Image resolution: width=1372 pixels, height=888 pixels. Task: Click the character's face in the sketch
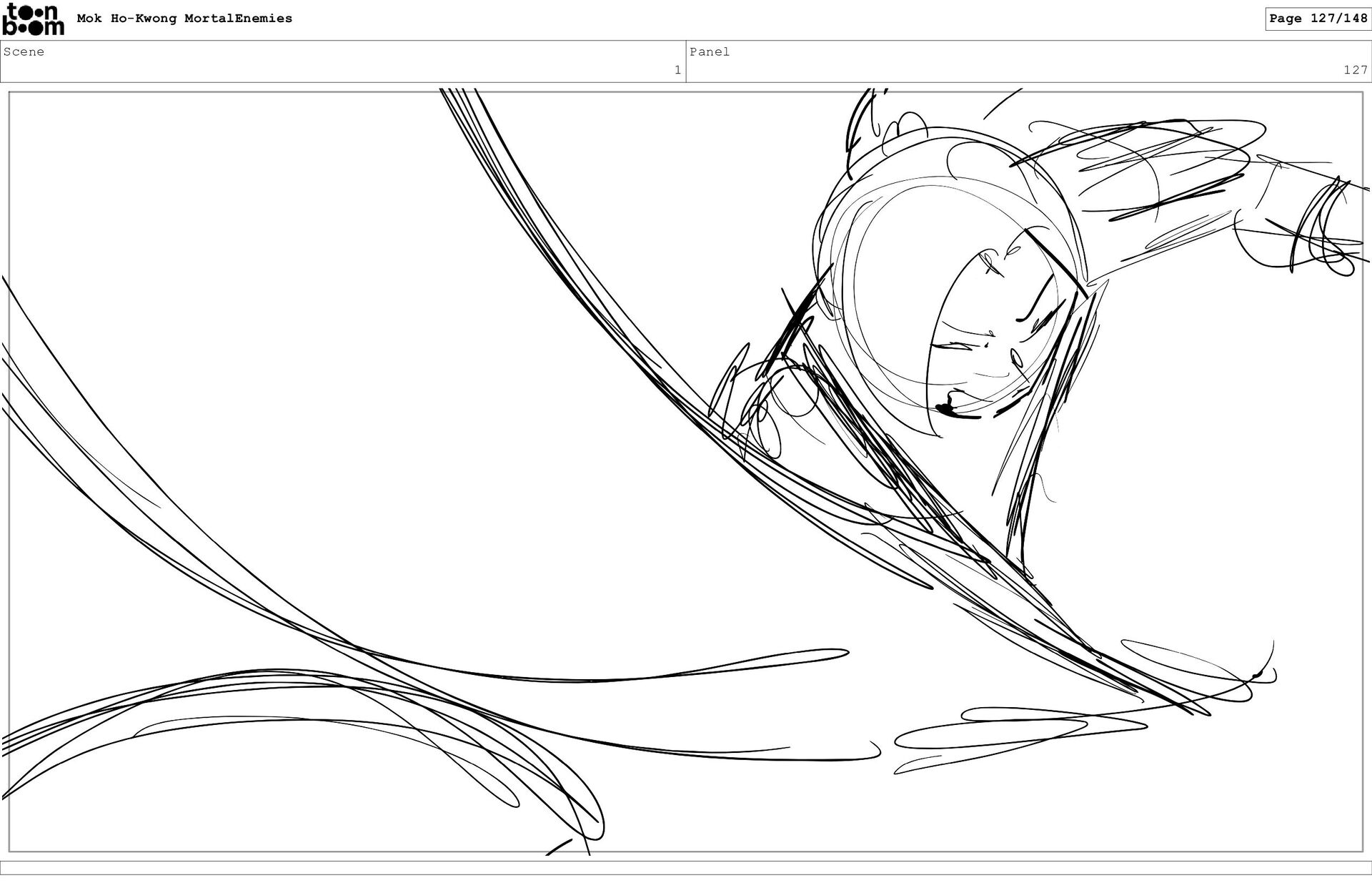coord(993,336)
